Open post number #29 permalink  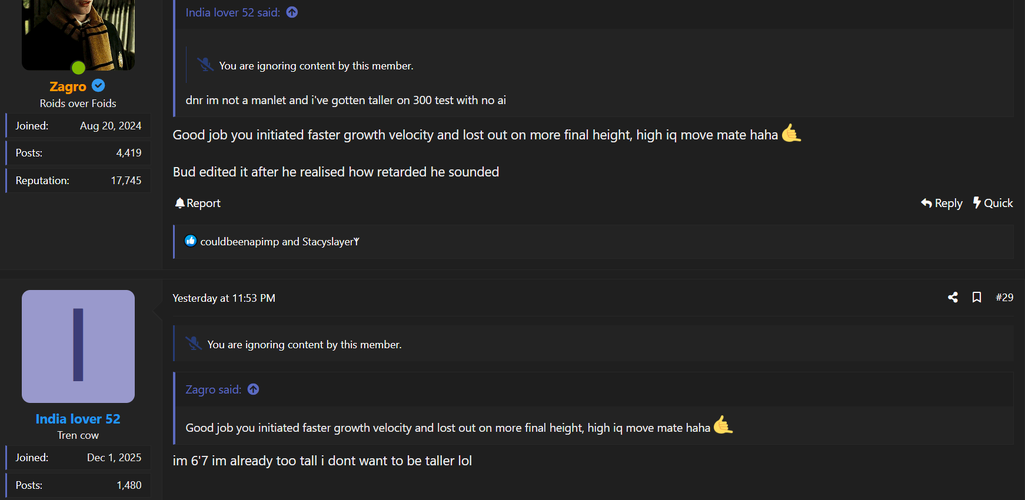click(x=1004, y=298)
